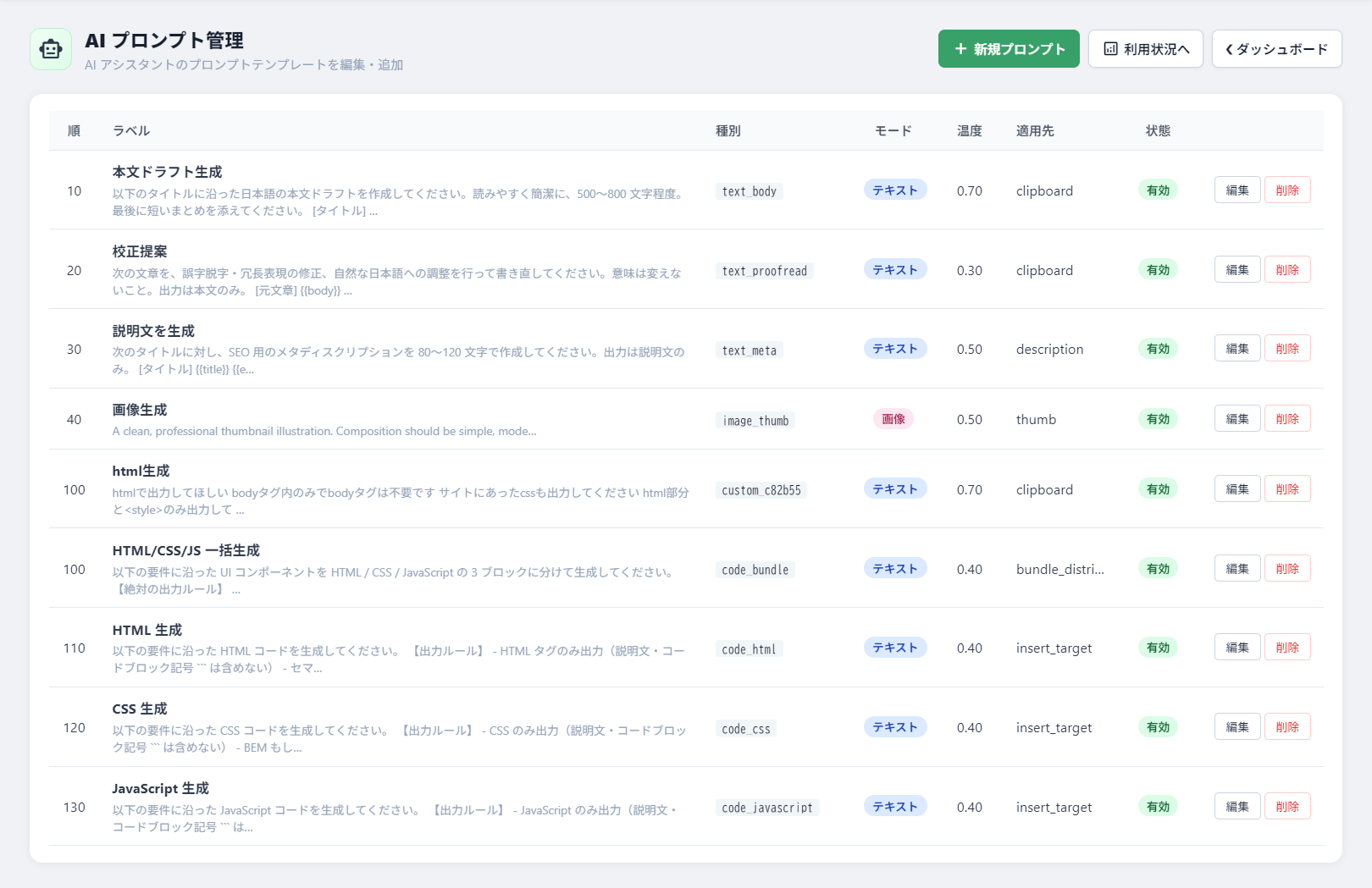Click the text_meta type tag
The image size is (1372, 888).
(750, 350)
